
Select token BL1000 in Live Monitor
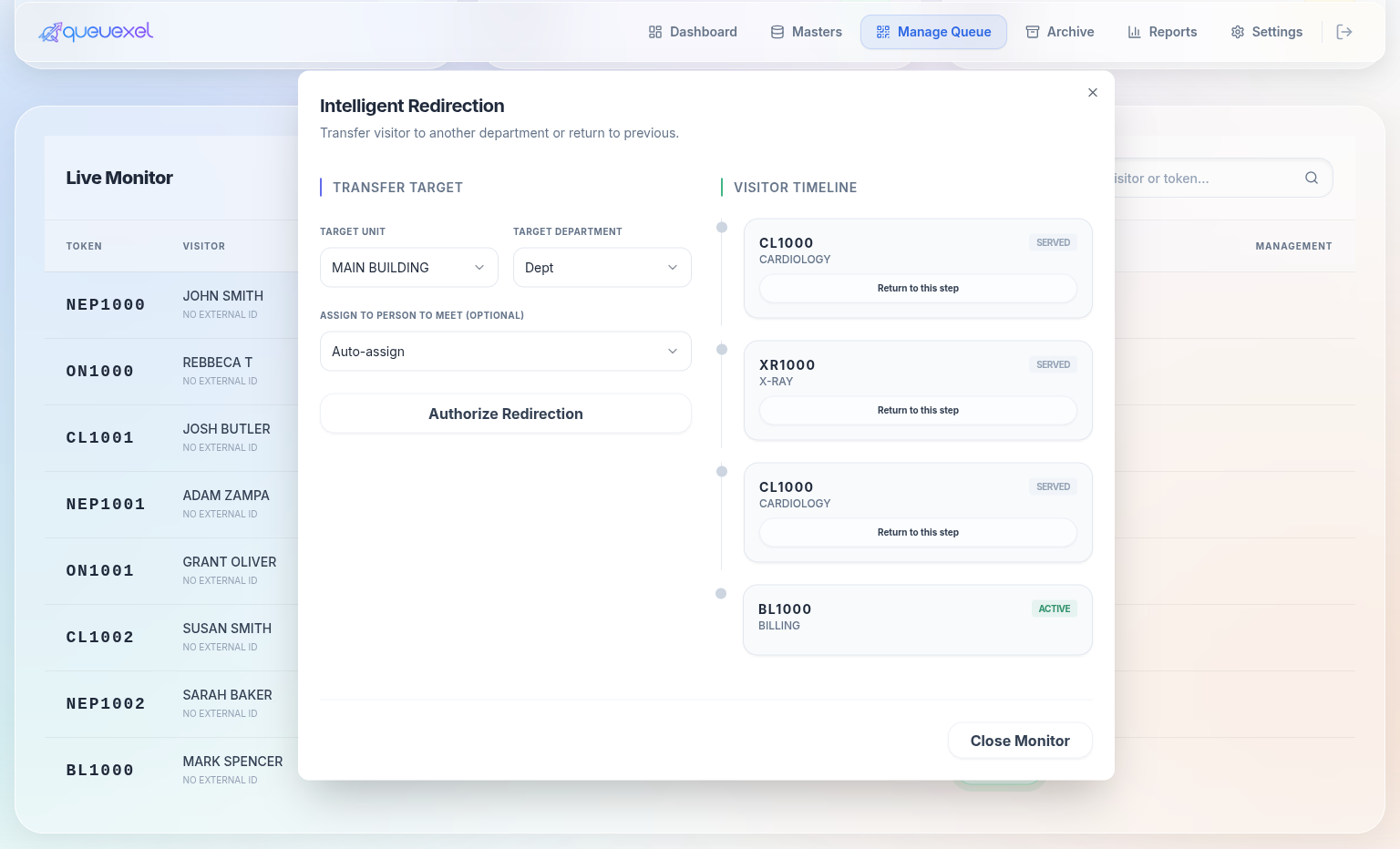click(x=100, y=771)
